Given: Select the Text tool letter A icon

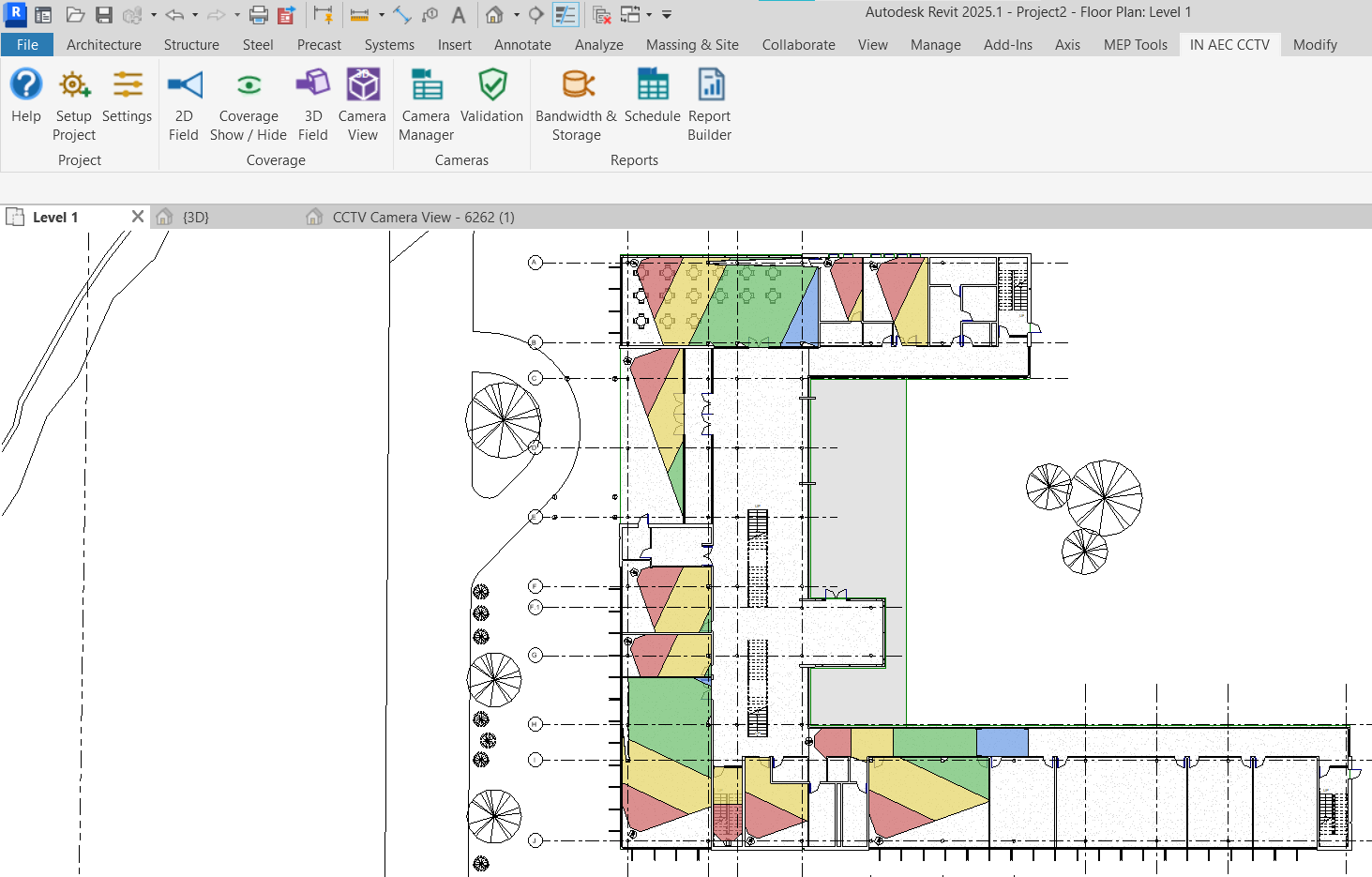Looking at the screenshot, I should [x=459, y=15].
